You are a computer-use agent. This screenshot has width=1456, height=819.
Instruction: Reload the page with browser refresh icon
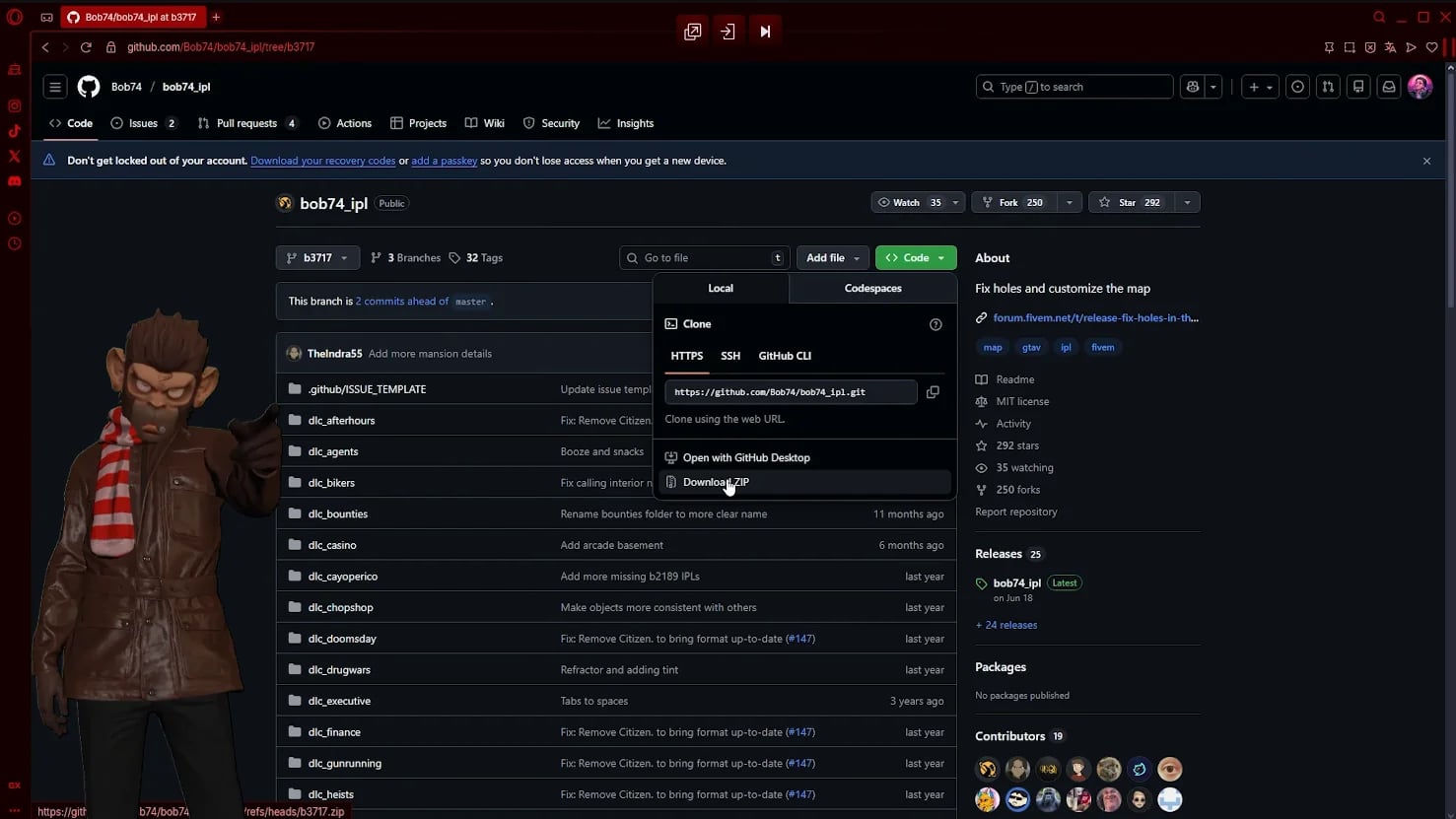tap(86, 47)
